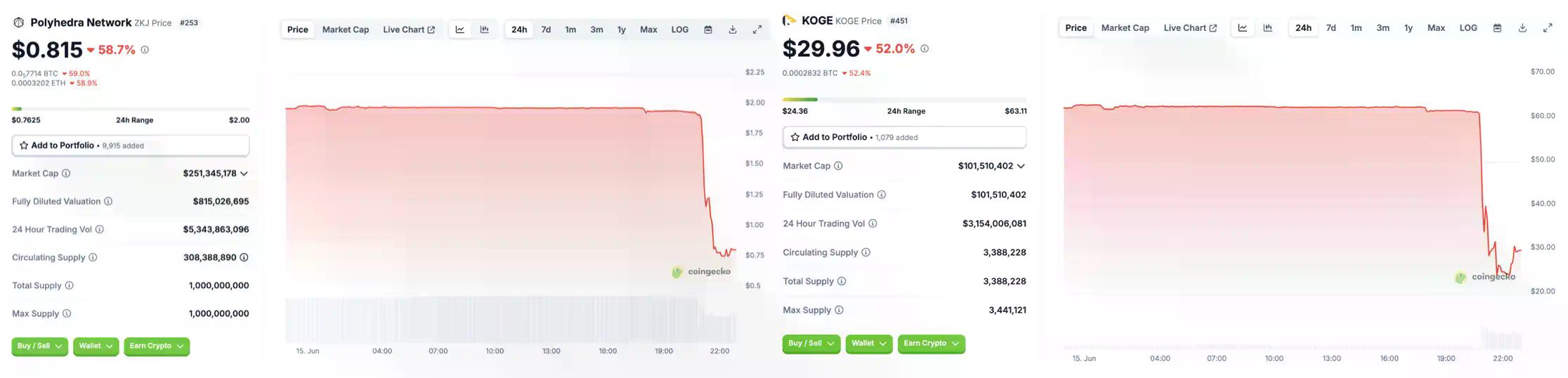Download the ZKJ chart data
Image resolution: width=1568 pixels, height=378 pixels.
tap(733, 30)
